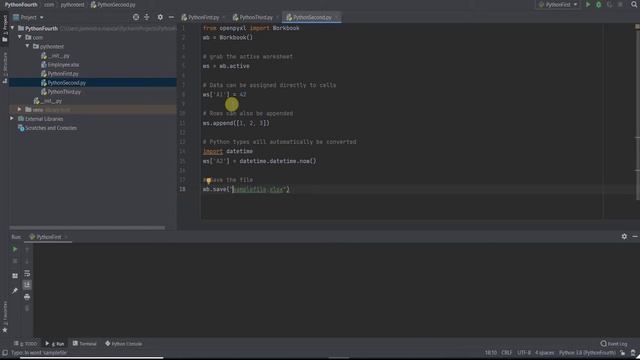The height and width of the screenshot is (360, 640).
Task: Toggle read-only lock icon in status bar
Action: click(x=623, y=353)
